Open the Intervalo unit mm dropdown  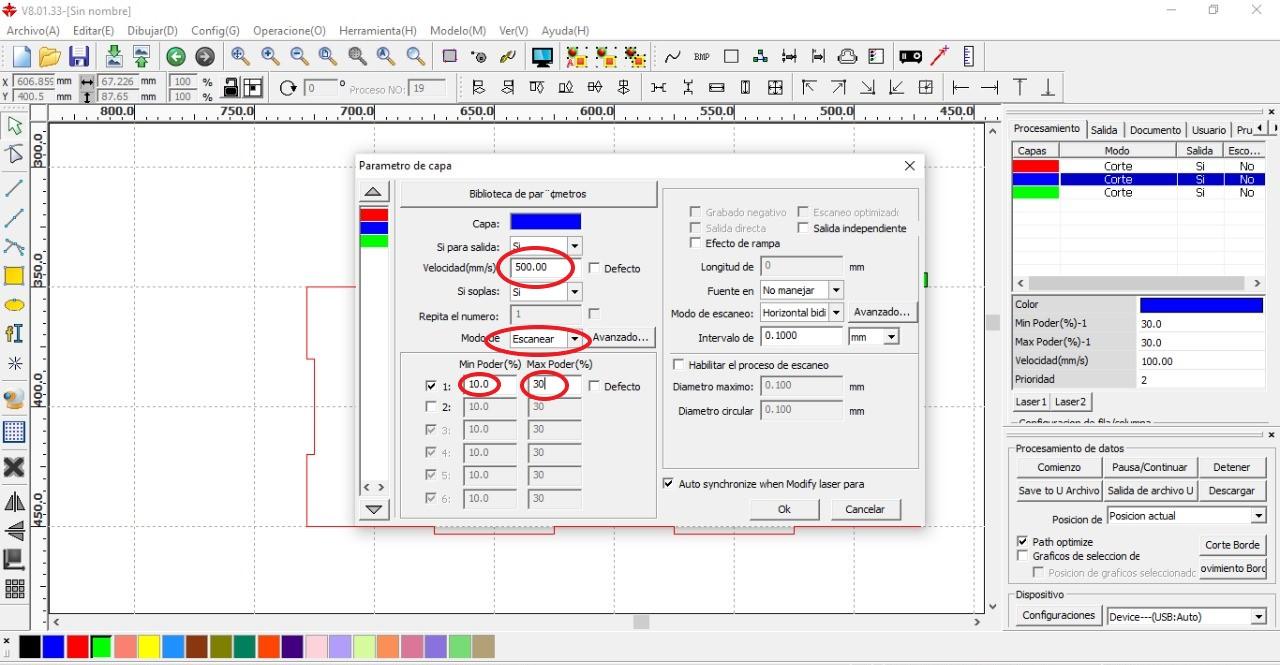(x=891, y=337)
